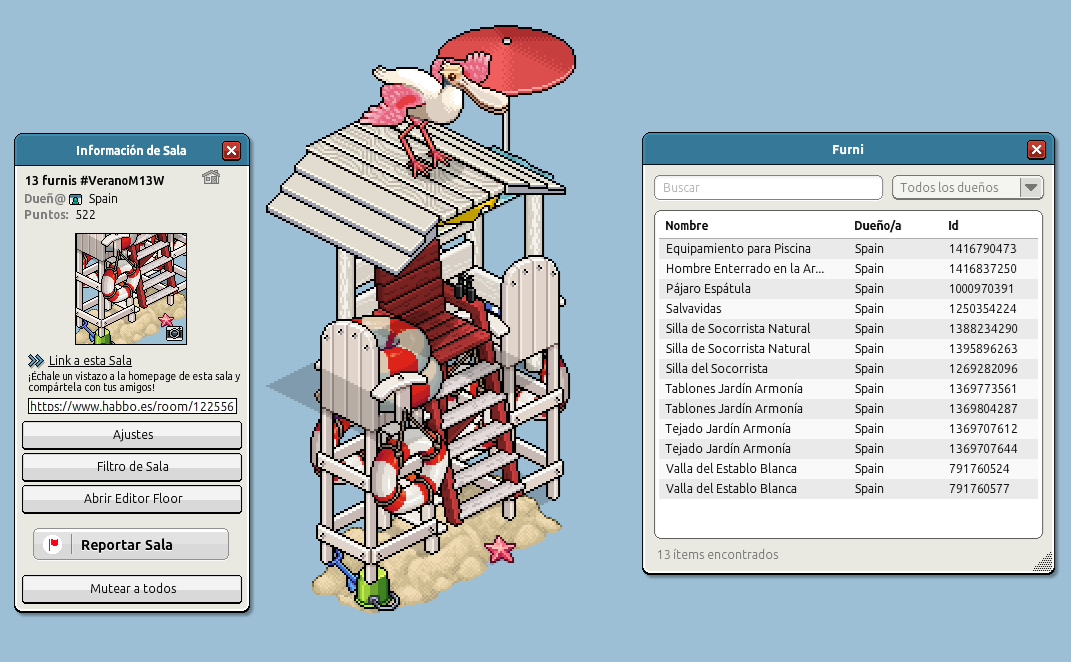Close the Furni window

click(x=1036, y=150)
